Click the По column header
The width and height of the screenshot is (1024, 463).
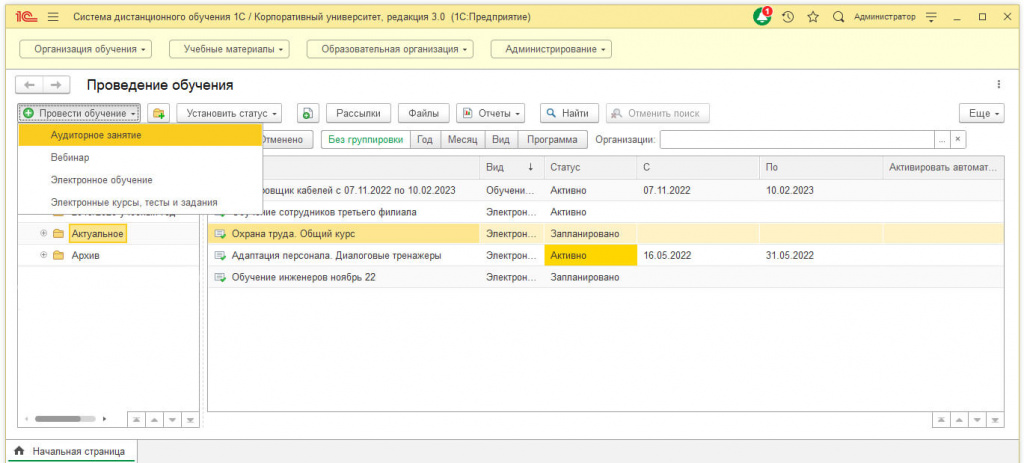(x=821, y=168)
